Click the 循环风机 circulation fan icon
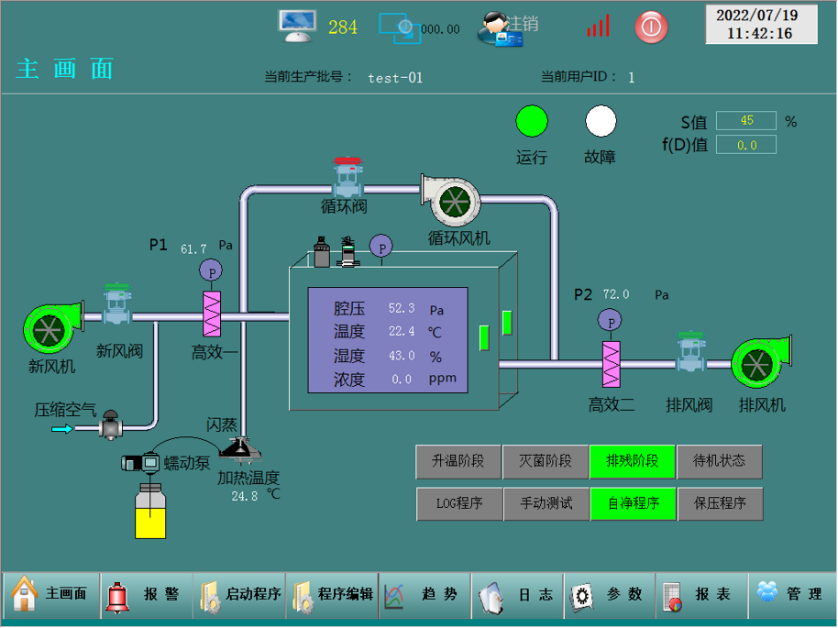 pos(458,201)
